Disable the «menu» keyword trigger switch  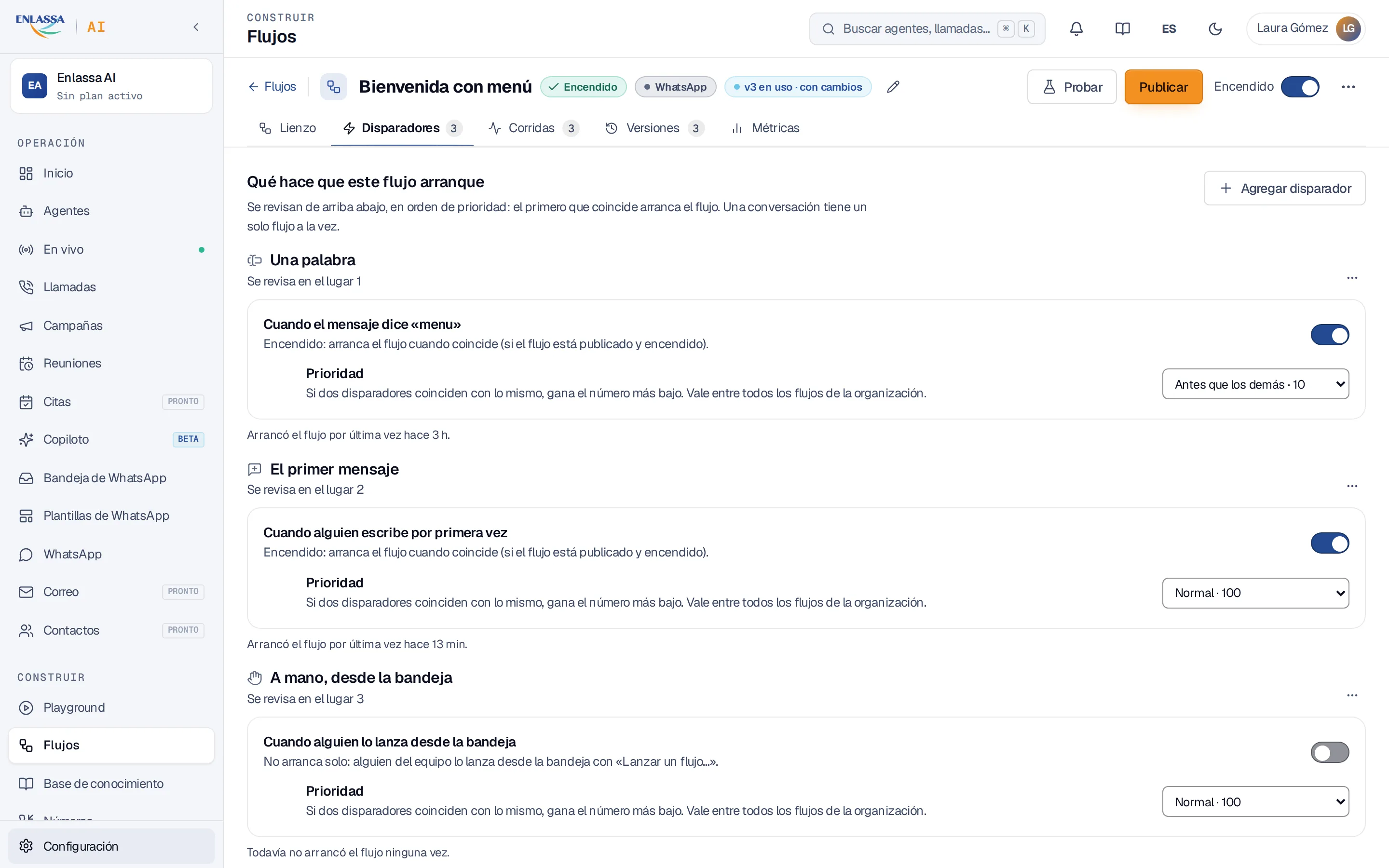[1329, 335]
